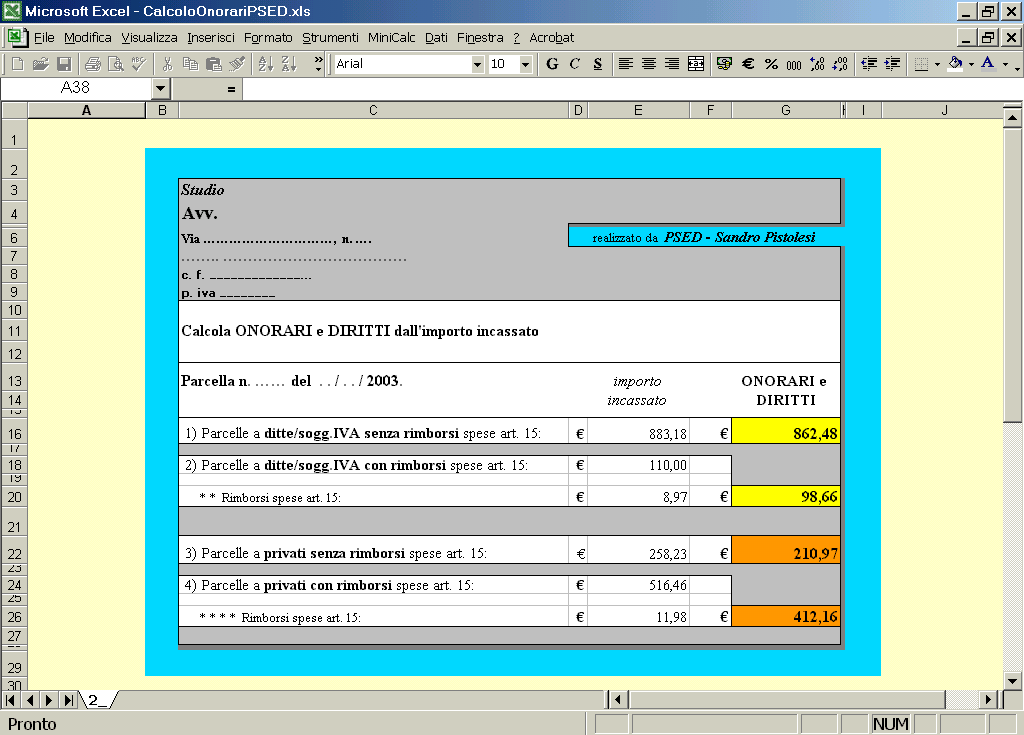Screen dimensions: 1024x735
Task: Apply percent style format
Action: pos(771,64)
